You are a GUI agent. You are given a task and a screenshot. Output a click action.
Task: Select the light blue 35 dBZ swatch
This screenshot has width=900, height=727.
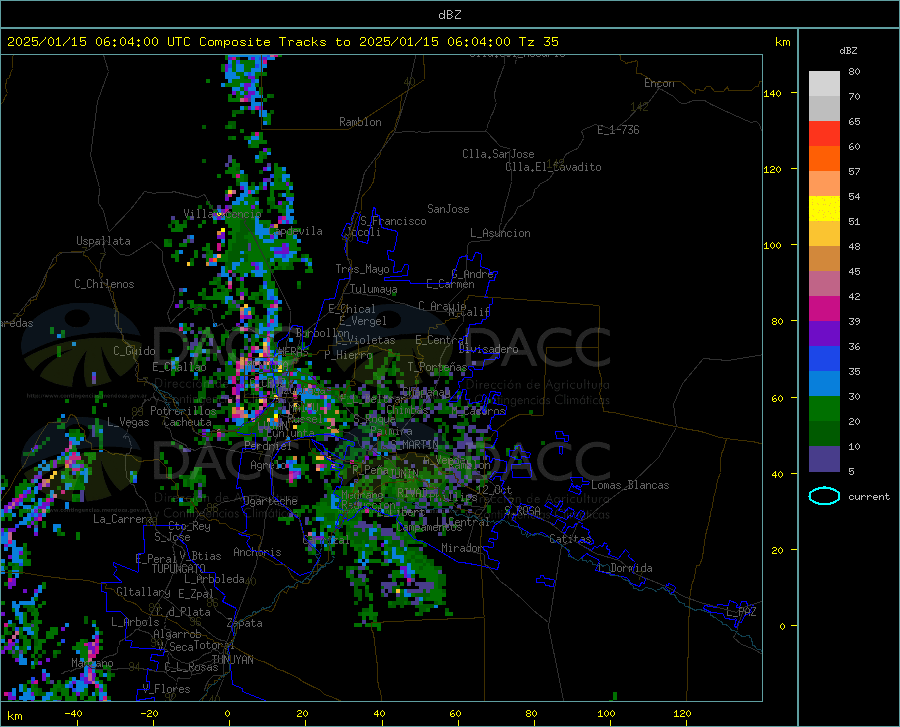(x=824, y=384)
